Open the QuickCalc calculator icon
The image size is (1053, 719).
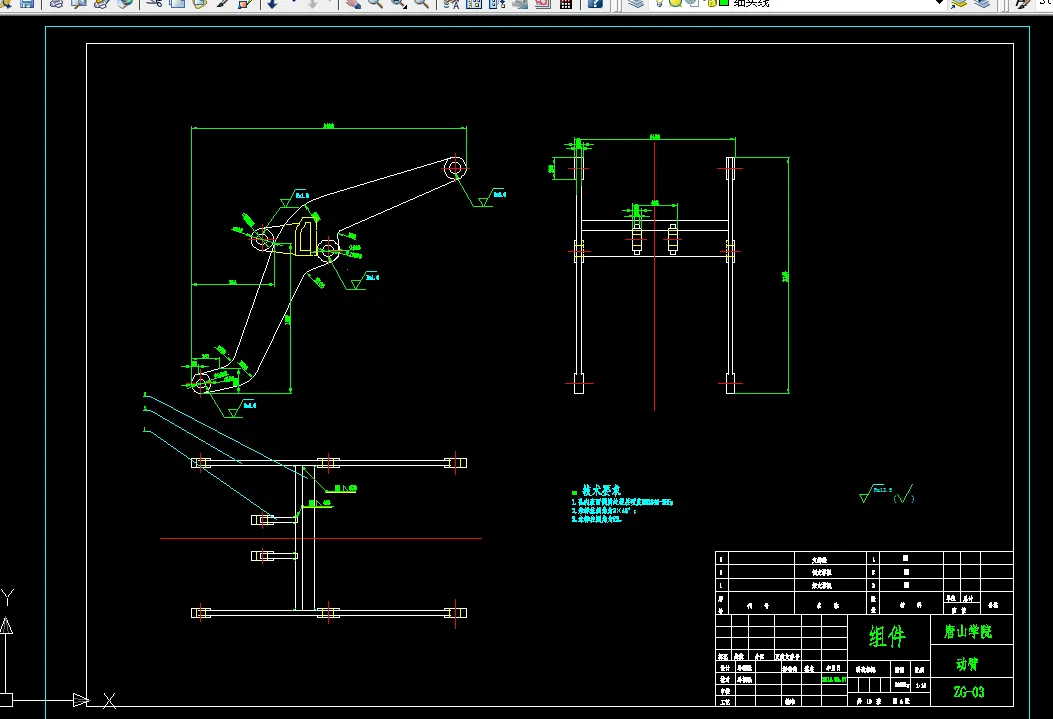565,3
